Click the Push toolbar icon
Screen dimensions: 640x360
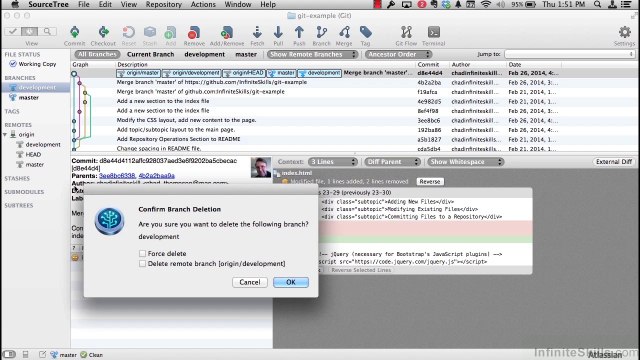(299, 33)
